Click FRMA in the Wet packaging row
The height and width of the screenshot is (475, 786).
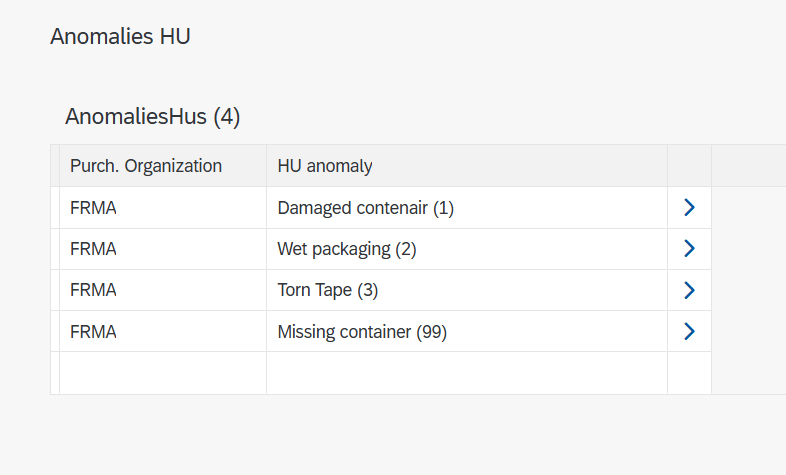[x=93, y=249]
